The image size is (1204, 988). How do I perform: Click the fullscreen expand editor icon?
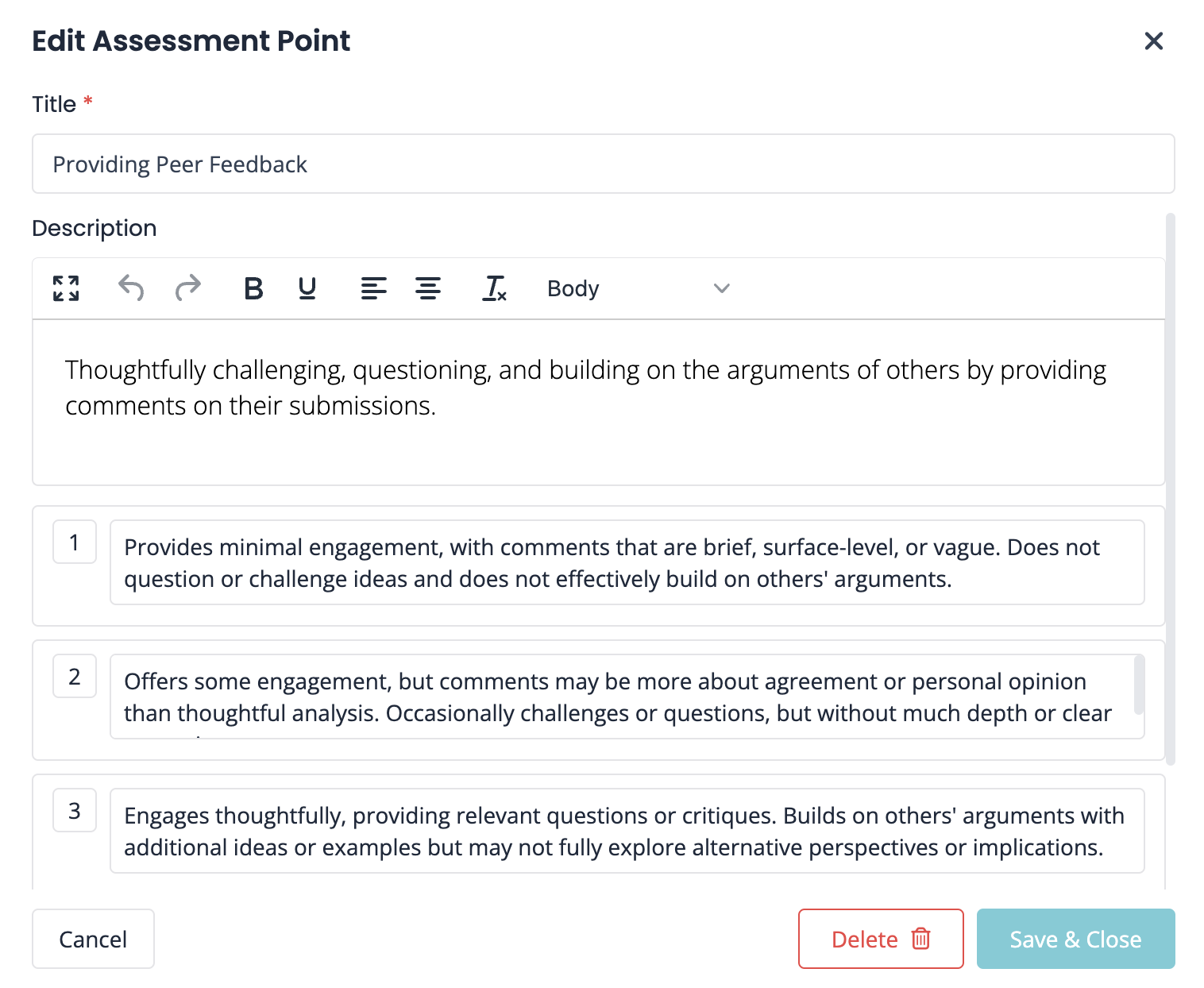click(66, 288)
